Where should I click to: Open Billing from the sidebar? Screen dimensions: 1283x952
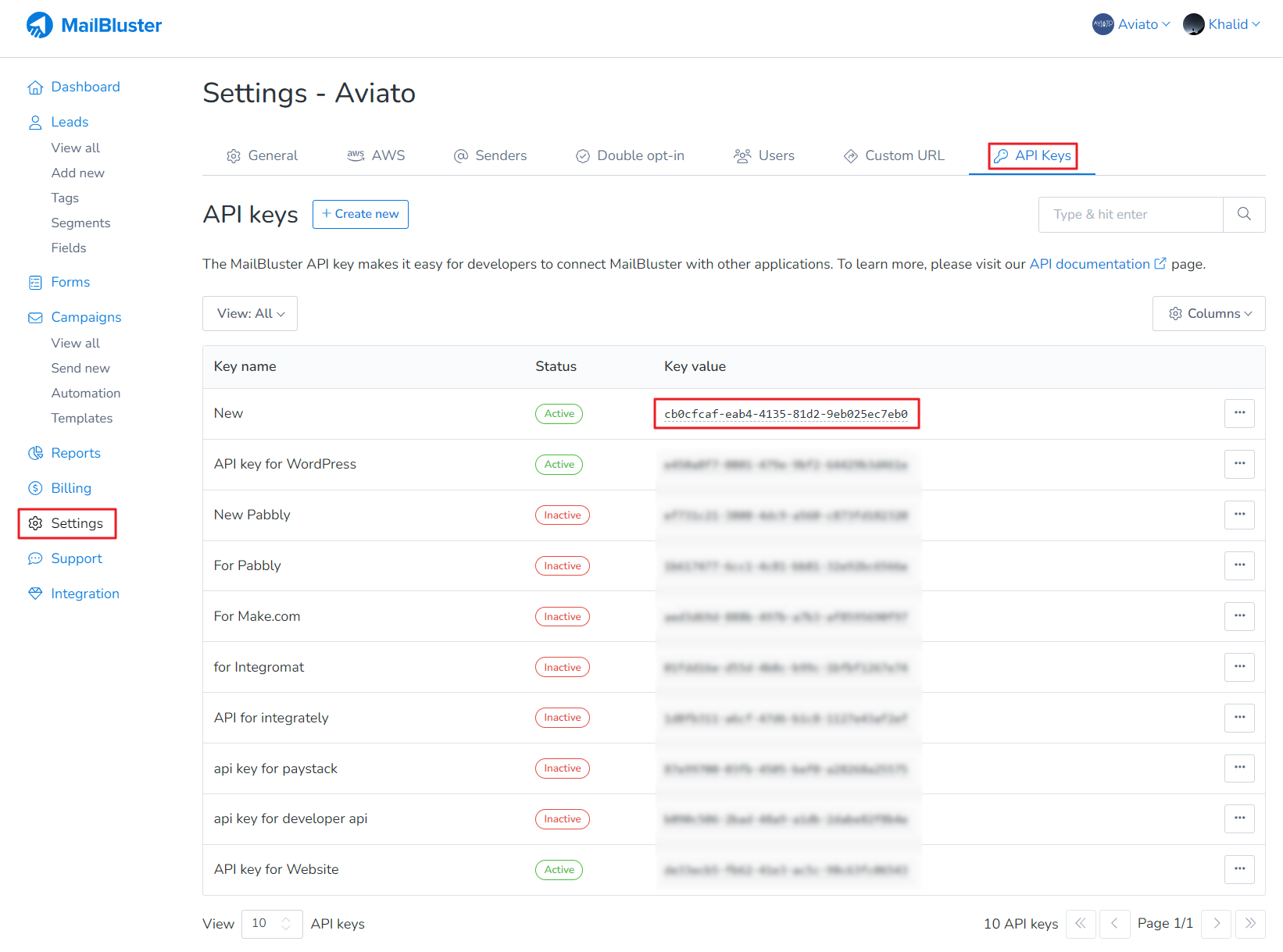tap(70, 488)
